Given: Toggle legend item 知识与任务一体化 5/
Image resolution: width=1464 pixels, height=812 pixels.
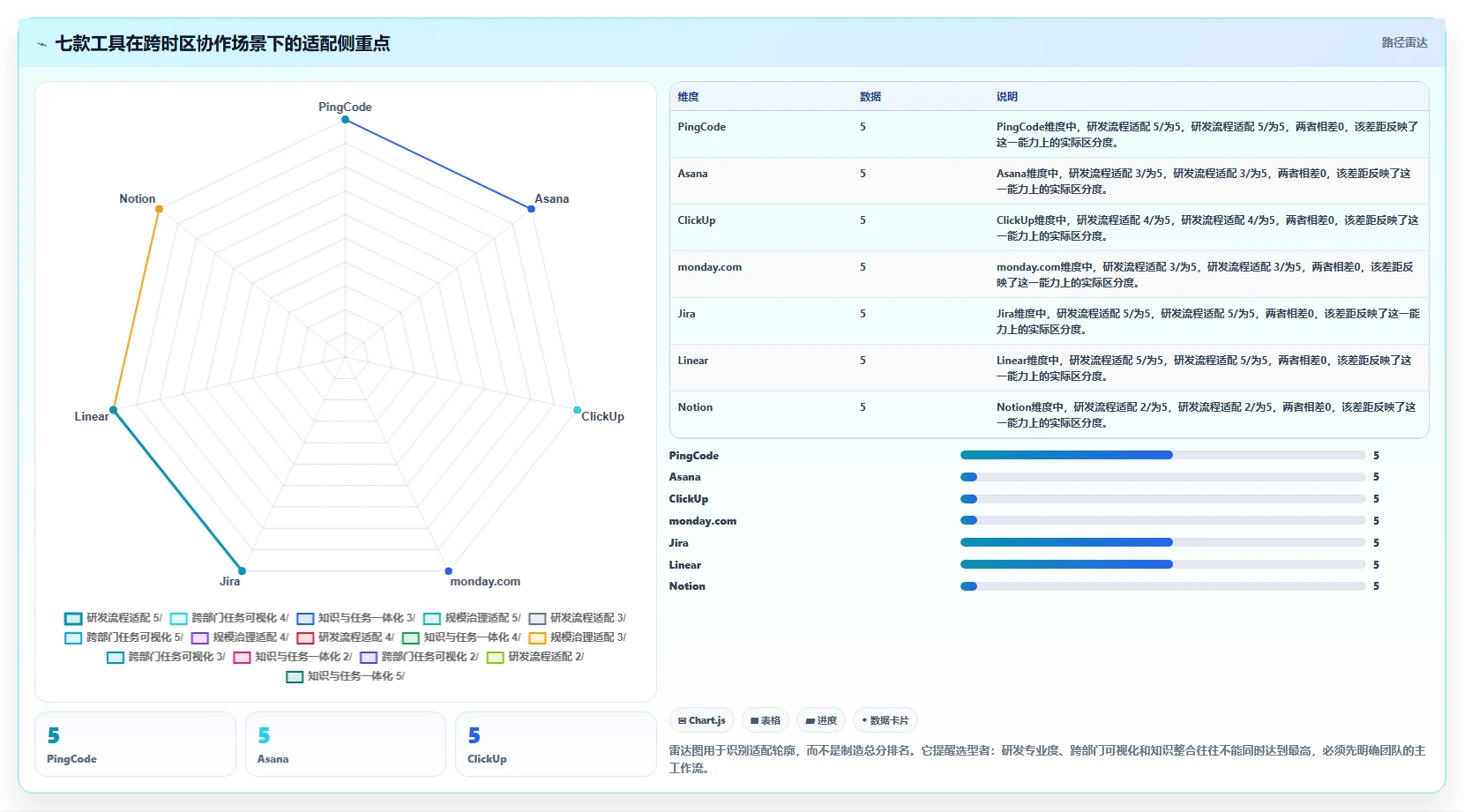Looking at the screenshot, I should 346,676.
